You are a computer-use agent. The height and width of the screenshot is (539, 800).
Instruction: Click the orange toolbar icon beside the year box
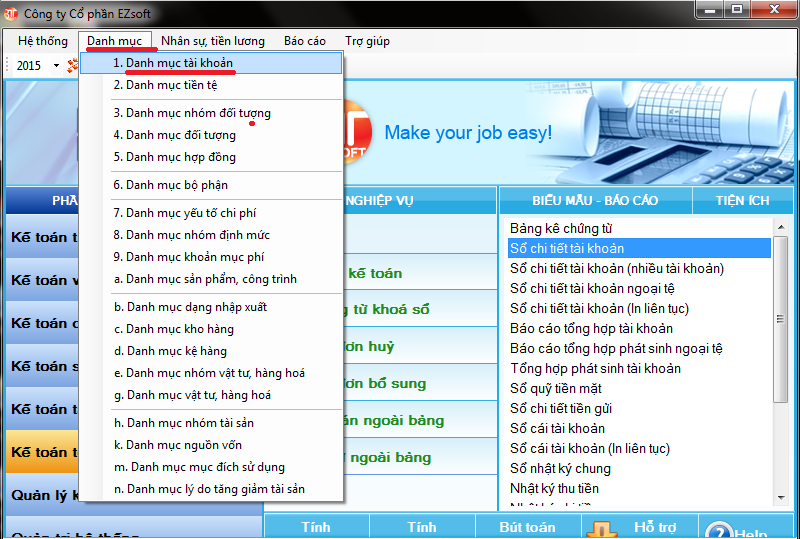[72, 66]
